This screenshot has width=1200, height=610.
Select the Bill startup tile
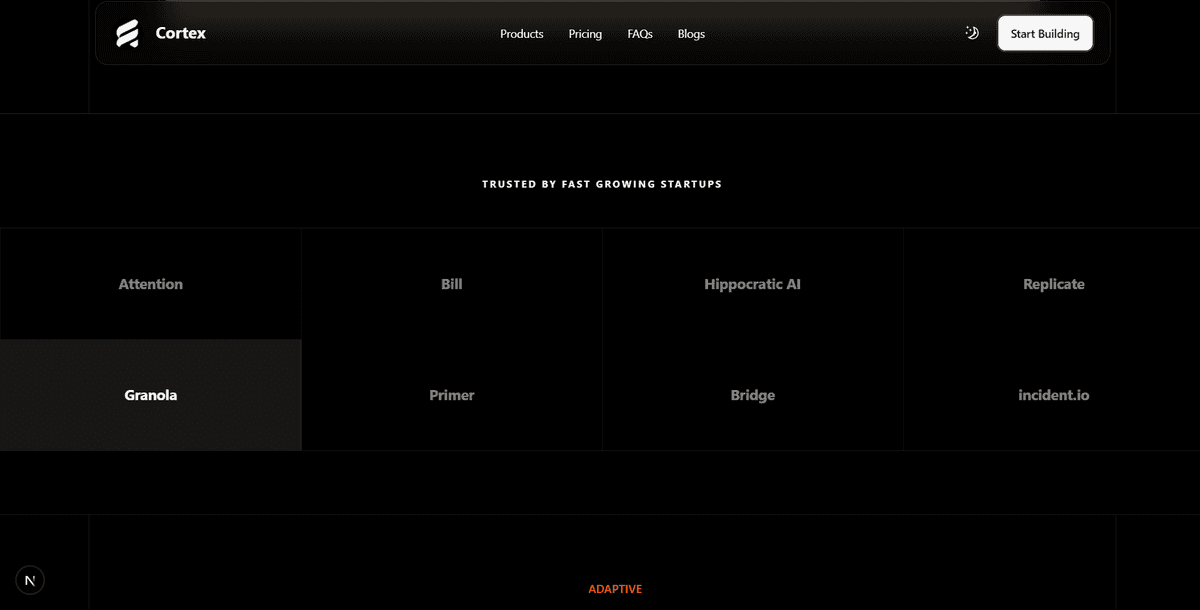pos(452,284)
